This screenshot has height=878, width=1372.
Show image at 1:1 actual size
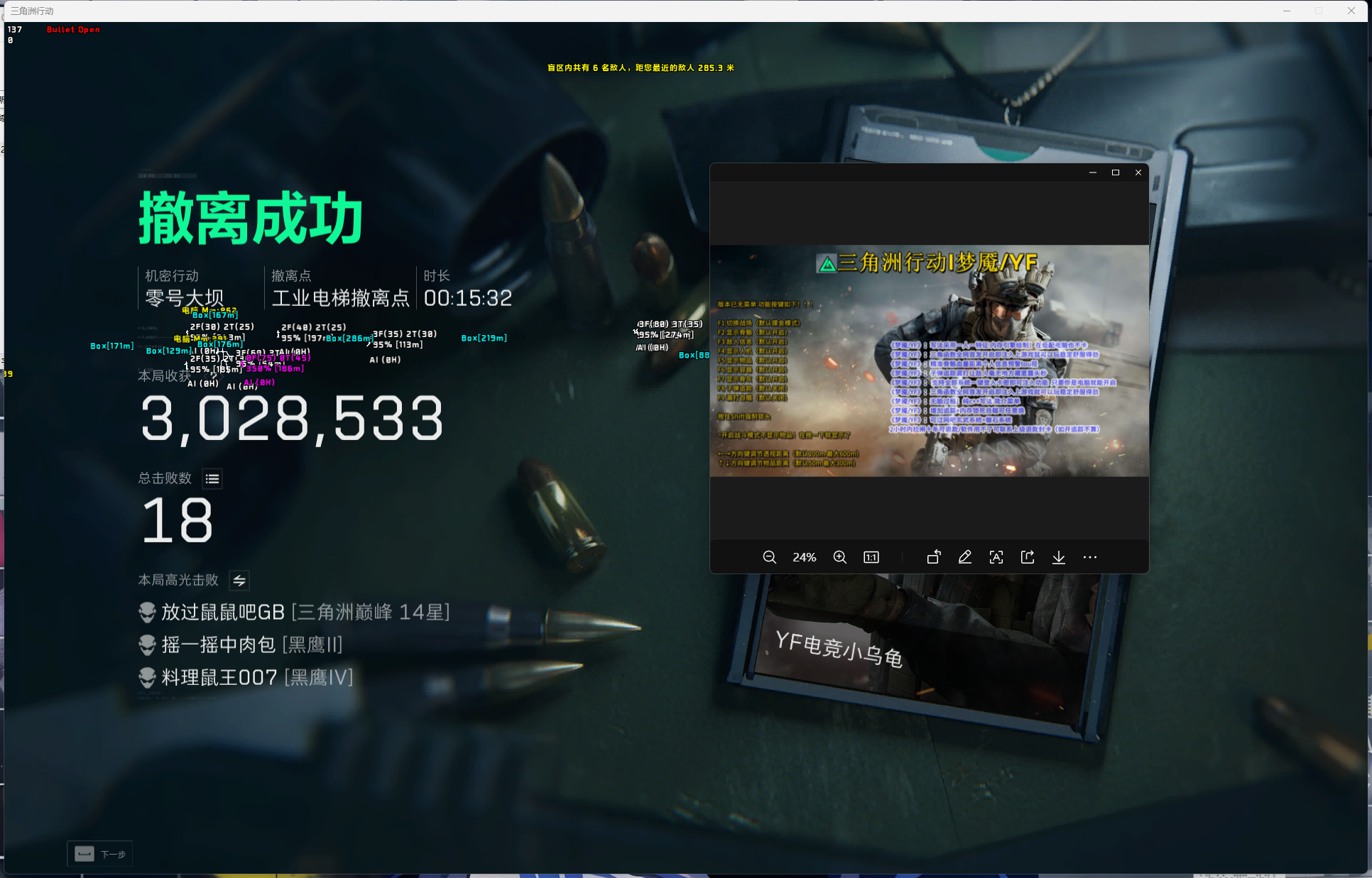pyautogui.click(x=871, y=557)
